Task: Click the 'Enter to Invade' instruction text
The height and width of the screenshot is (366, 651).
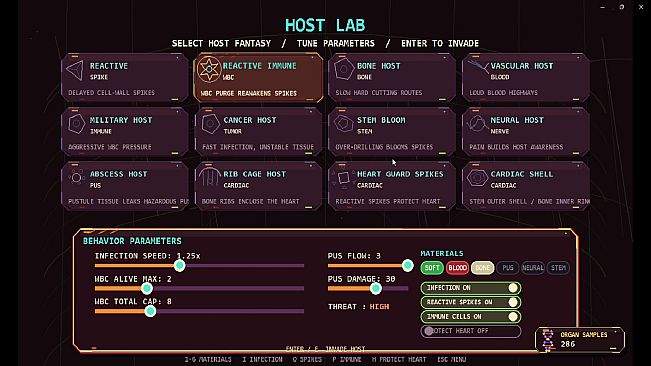Action: click(440, 44)
